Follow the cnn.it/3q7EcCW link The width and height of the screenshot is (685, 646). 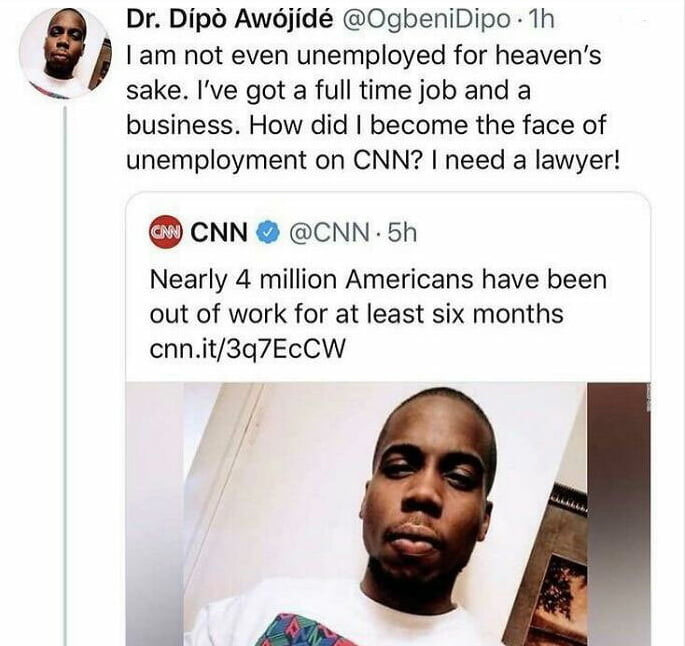pyautogui.click(x=247, y=349)
